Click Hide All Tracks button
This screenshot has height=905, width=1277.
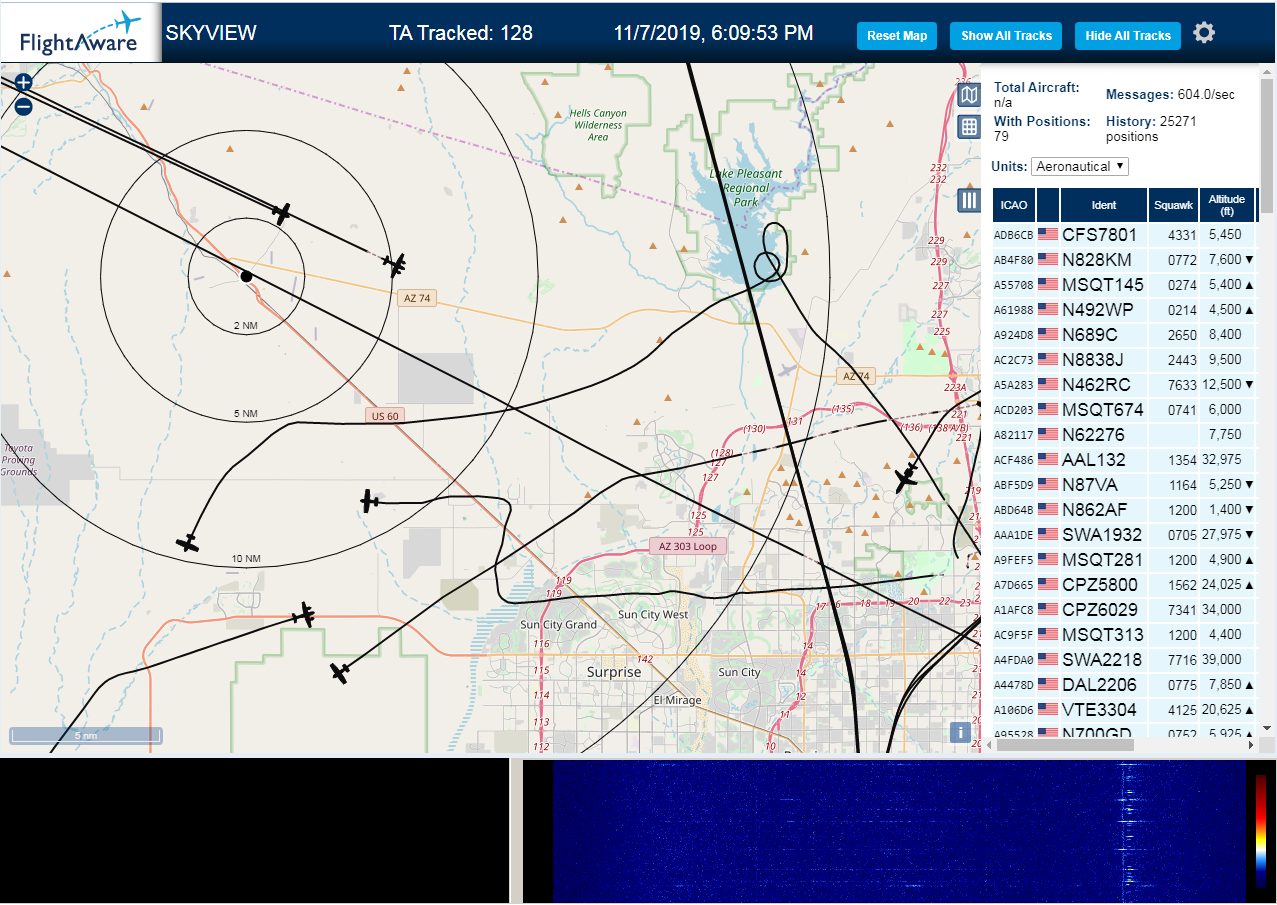1128,36
